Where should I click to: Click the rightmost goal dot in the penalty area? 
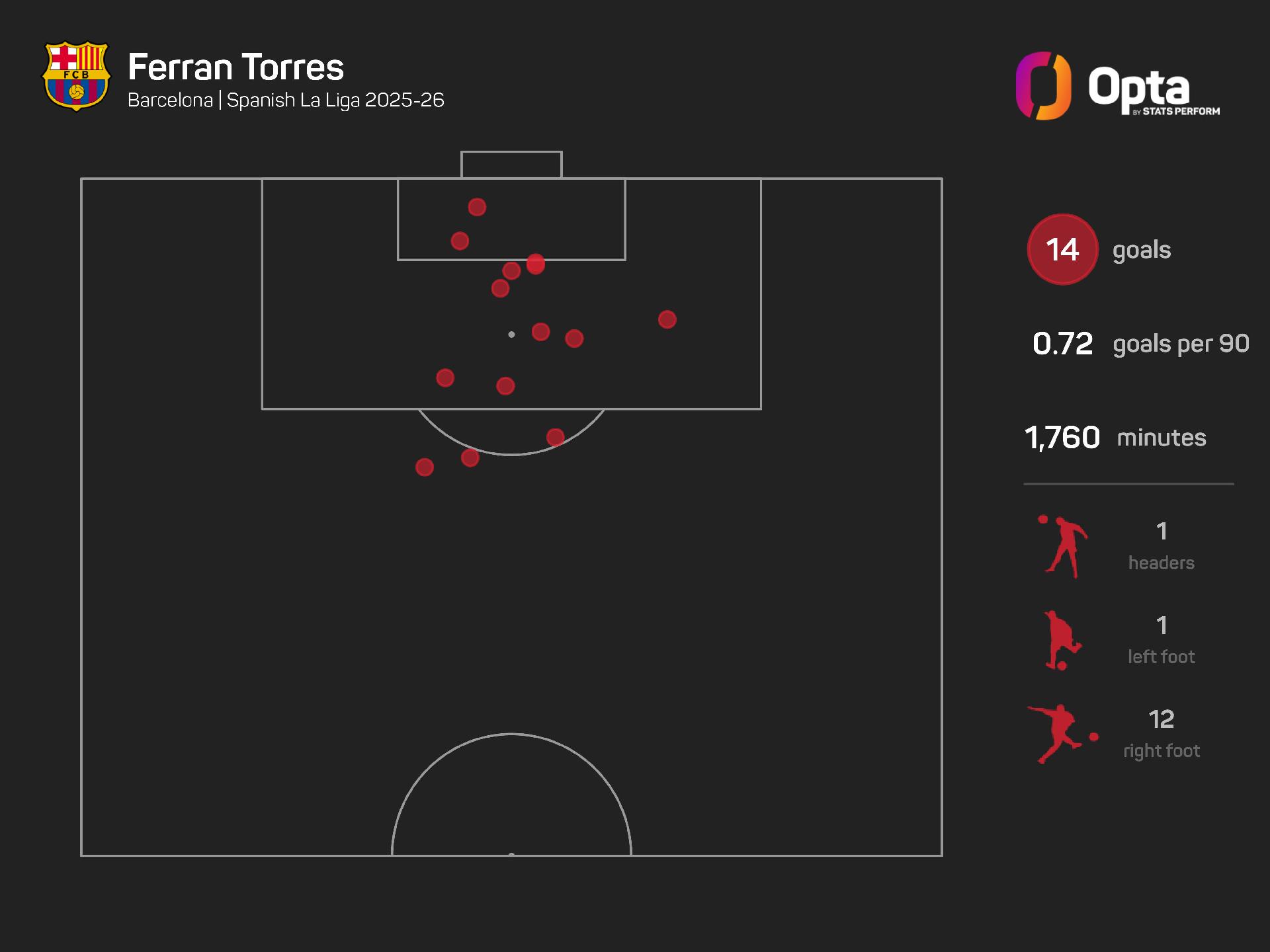[x=667, y=319]
